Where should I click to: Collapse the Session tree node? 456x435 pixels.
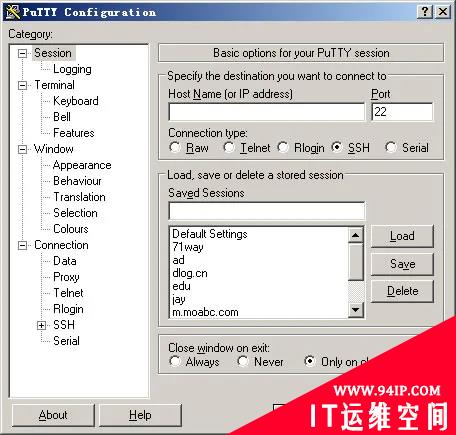pos(22,53)
